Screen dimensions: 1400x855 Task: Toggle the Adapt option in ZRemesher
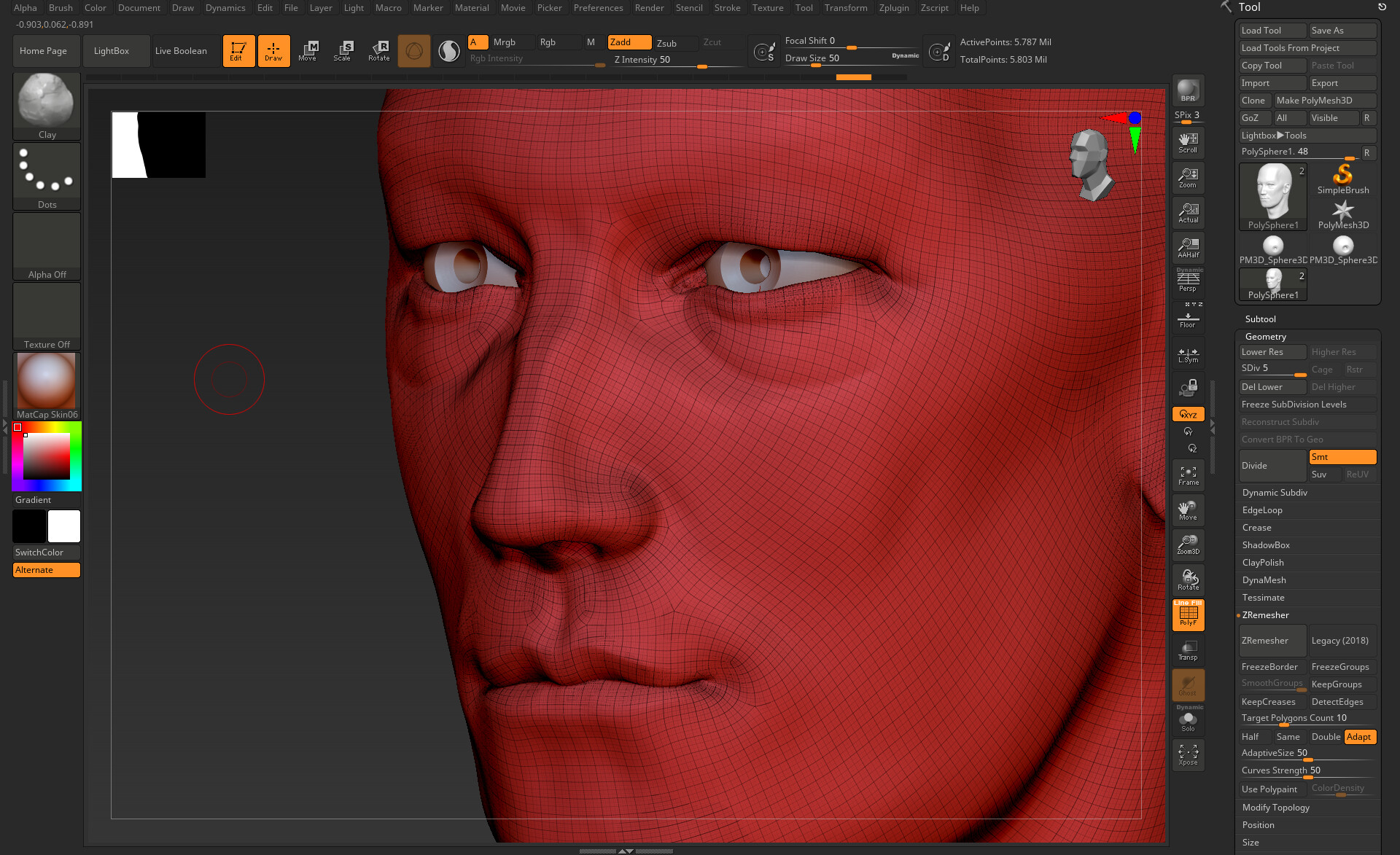tap(1359, 737)
